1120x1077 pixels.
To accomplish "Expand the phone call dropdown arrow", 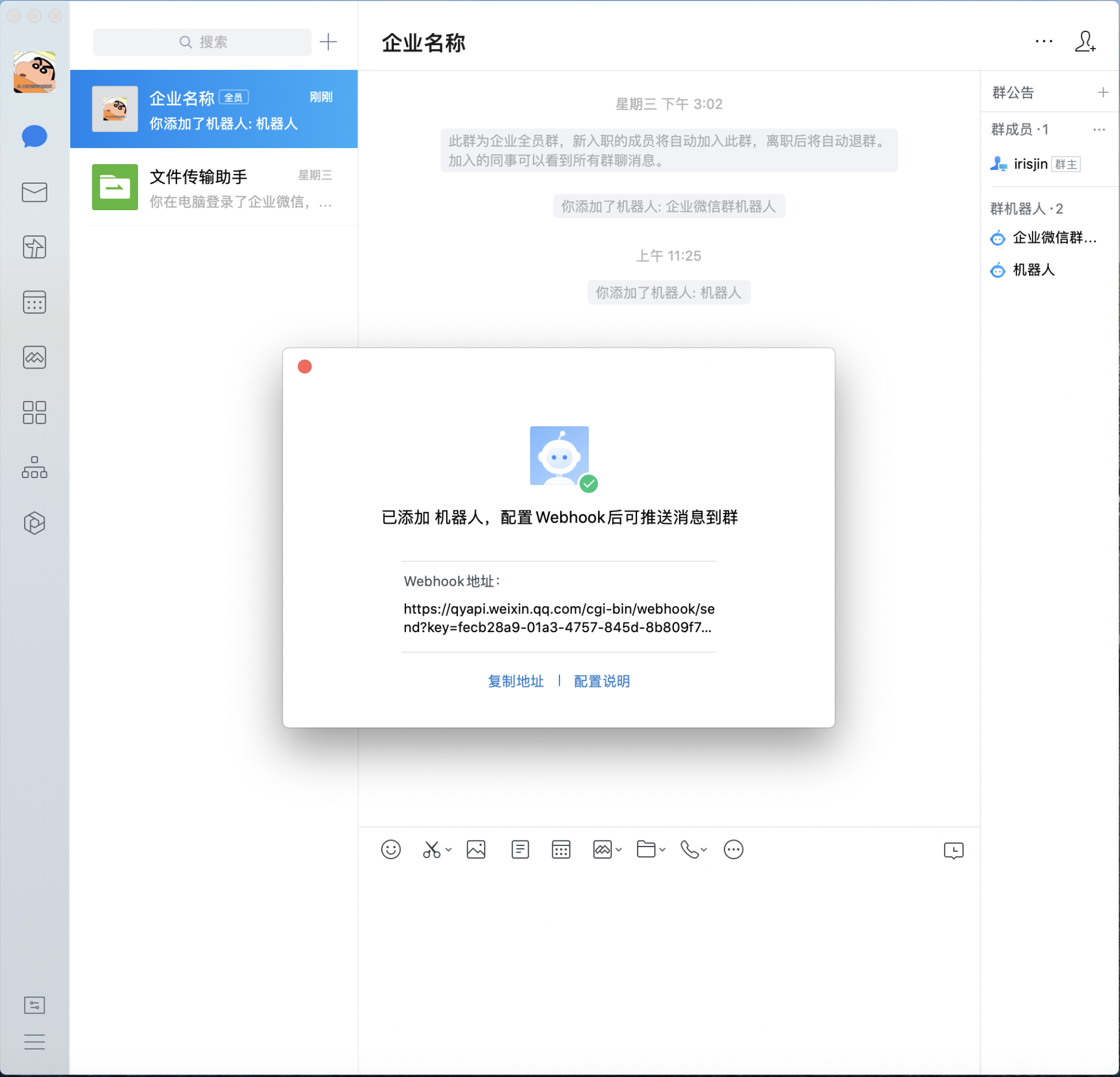I will 704,849.
